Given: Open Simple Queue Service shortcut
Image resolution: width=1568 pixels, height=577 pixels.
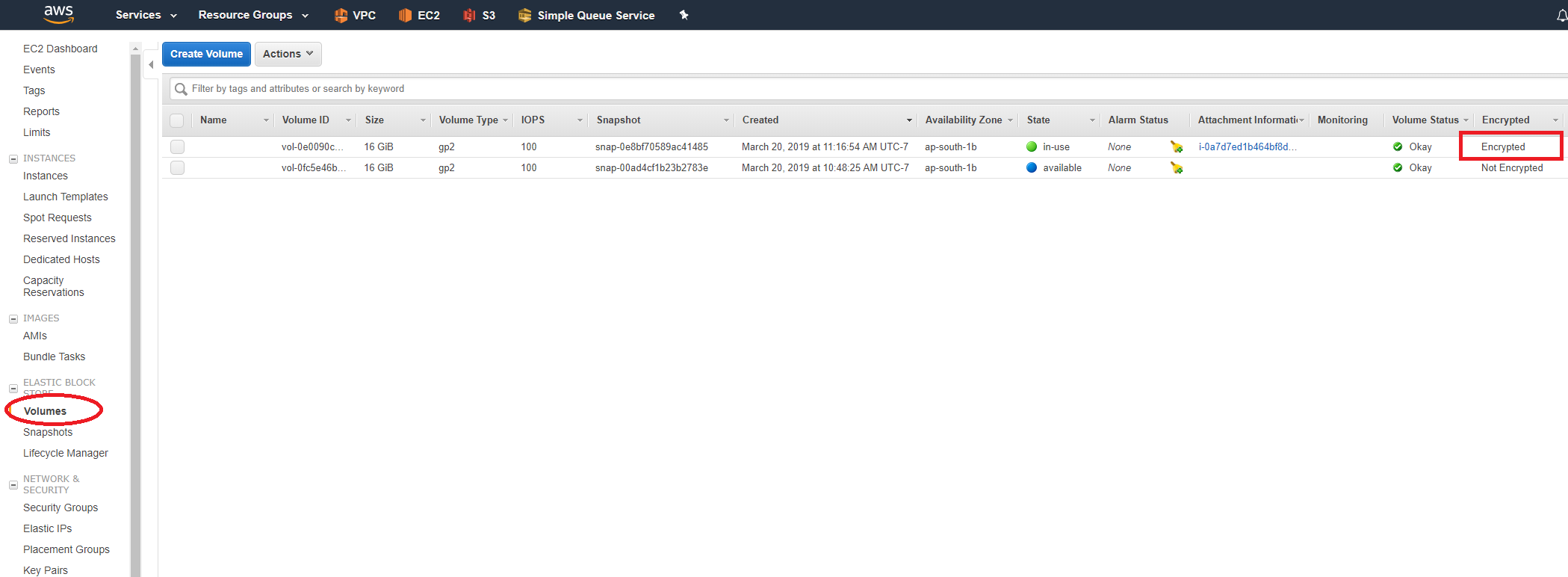Looking at the screenshot, I should pos(586,15).
